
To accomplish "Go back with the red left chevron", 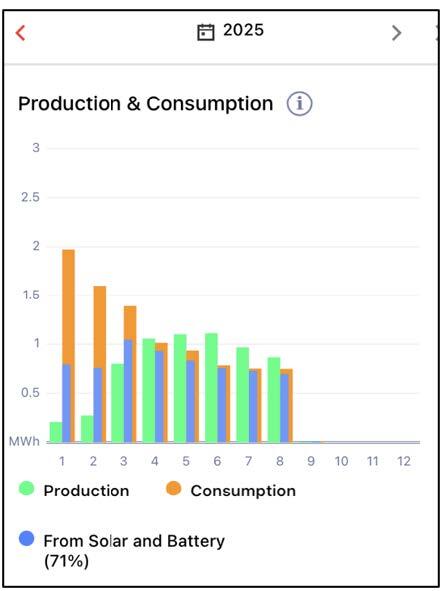I will point(20,33).
